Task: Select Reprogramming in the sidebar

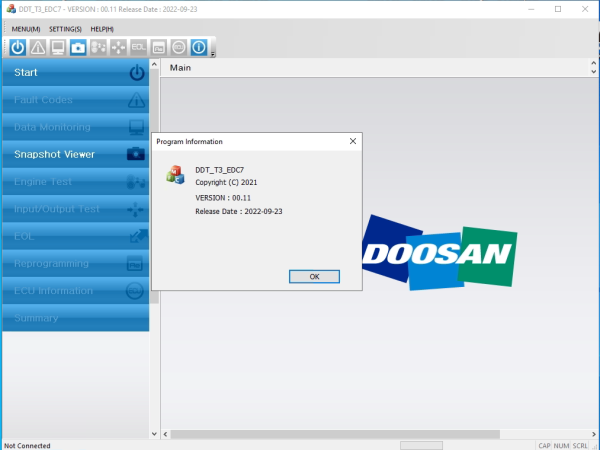Action: click(75, 264)
